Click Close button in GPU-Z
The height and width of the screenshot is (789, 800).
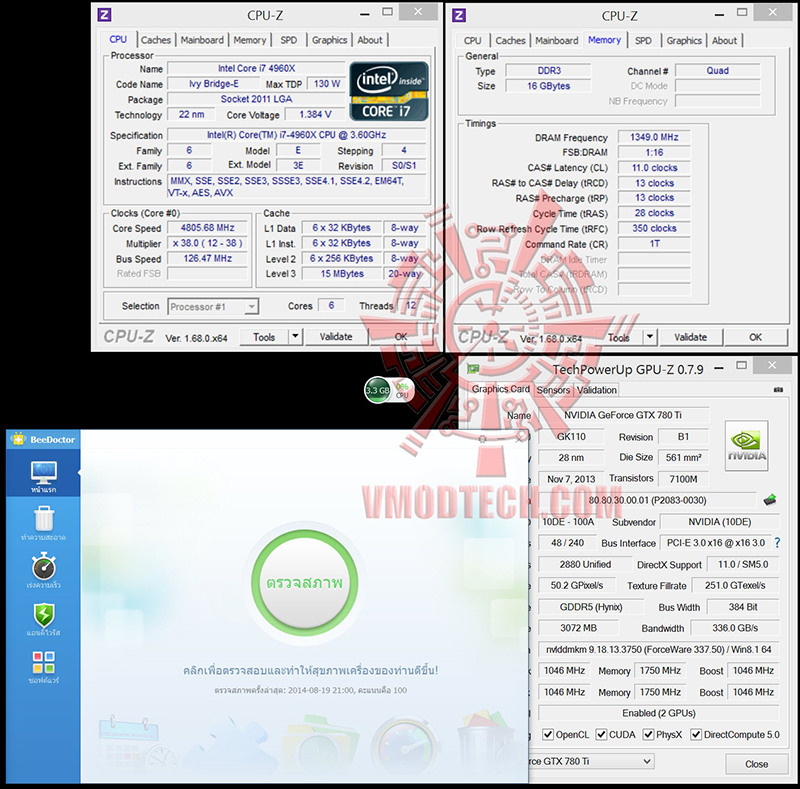756,764
